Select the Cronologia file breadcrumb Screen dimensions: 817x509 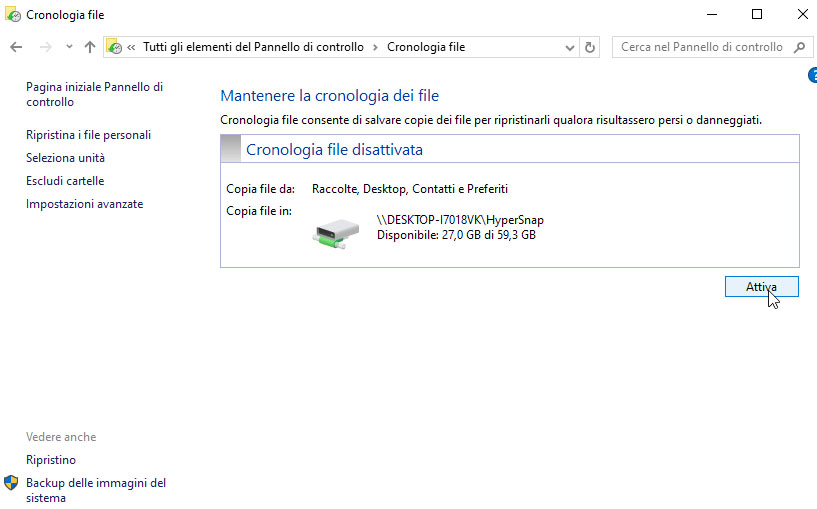coord(425,47)
